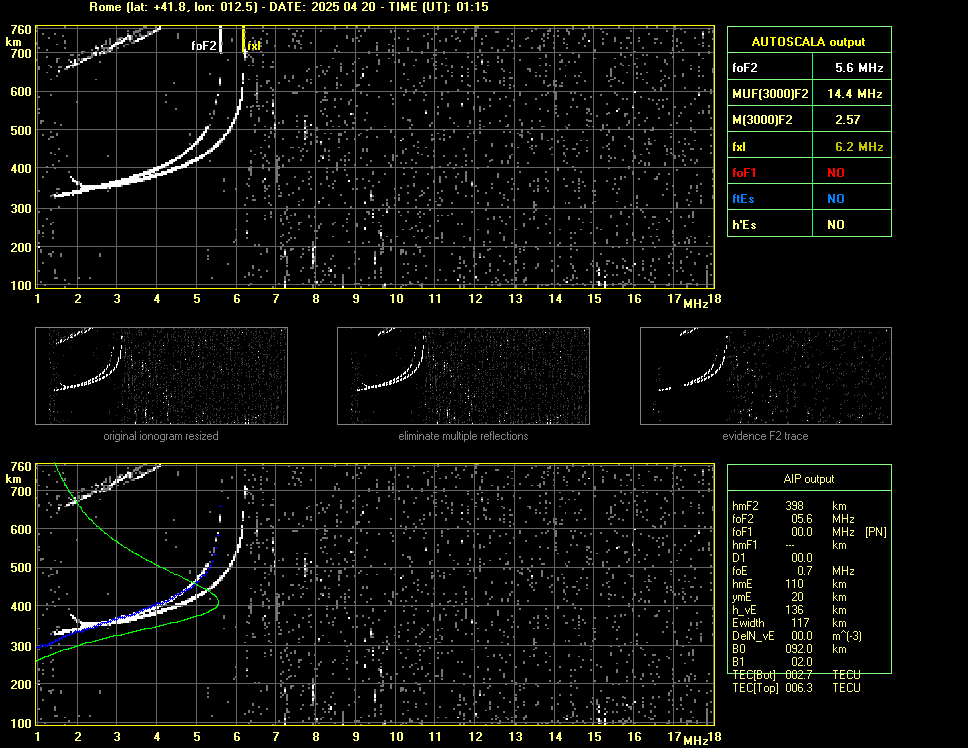Click the Rome date and time title text

tap(288, 7)
